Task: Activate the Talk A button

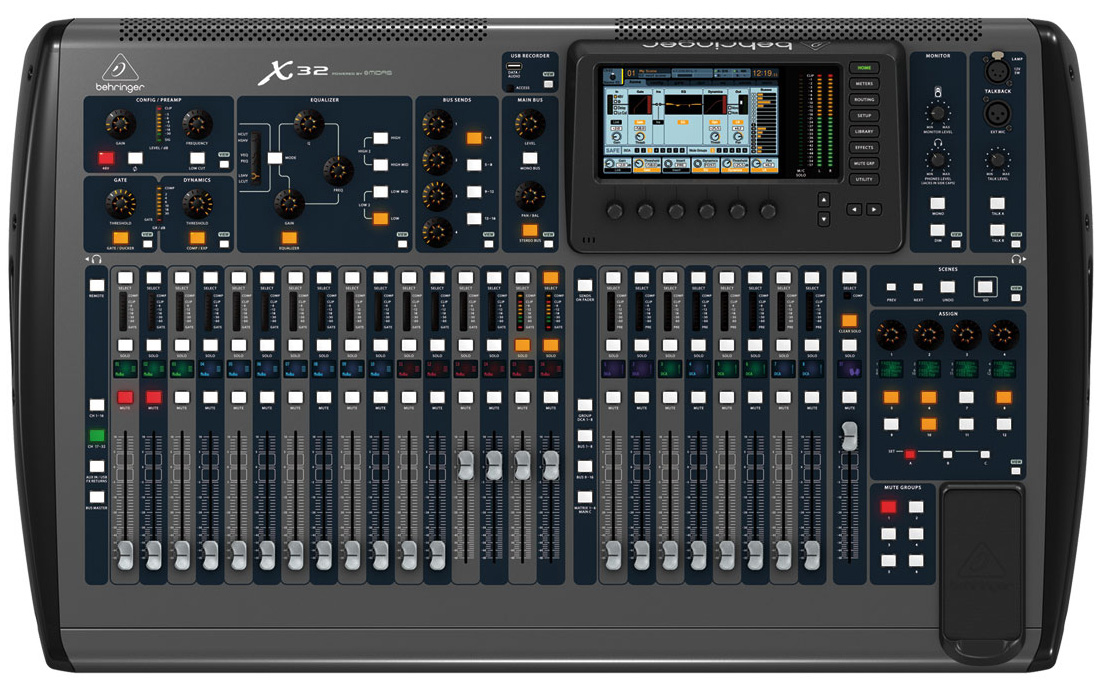Action: 997,203
